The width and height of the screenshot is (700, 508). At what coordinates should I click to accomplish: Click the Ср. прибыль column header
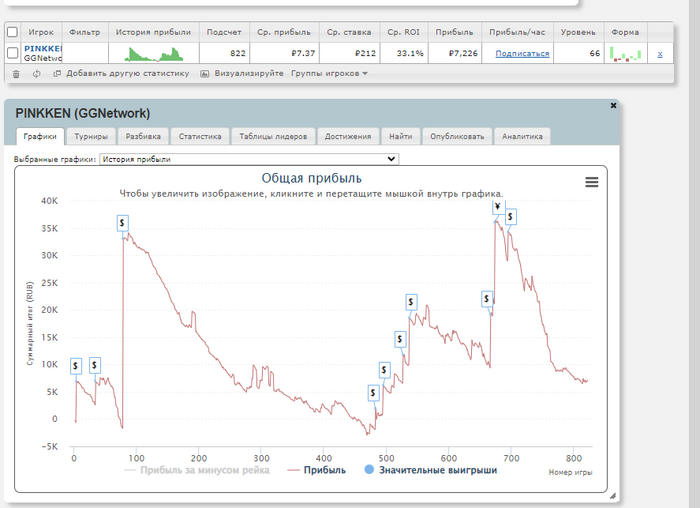click(x=284, y=32)
